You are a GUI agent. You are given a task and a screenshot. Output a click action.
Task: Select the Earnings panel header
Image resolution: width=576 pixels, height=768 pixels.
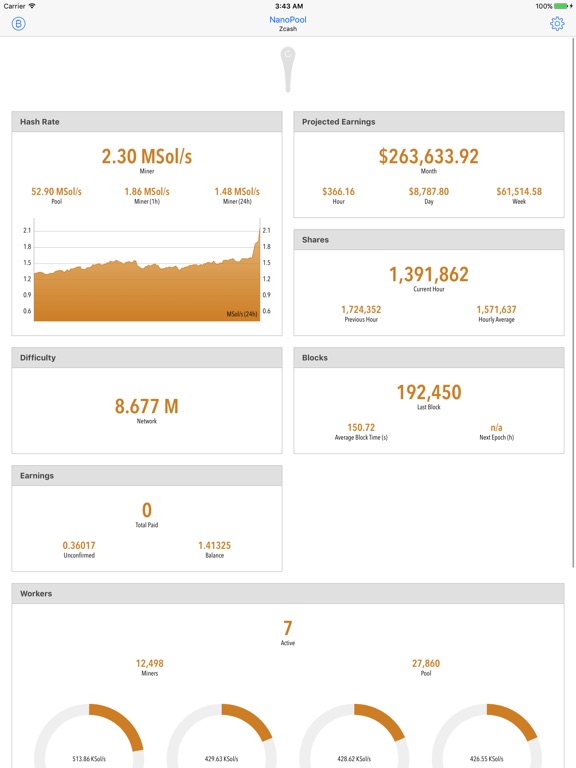tap(147, 476)
